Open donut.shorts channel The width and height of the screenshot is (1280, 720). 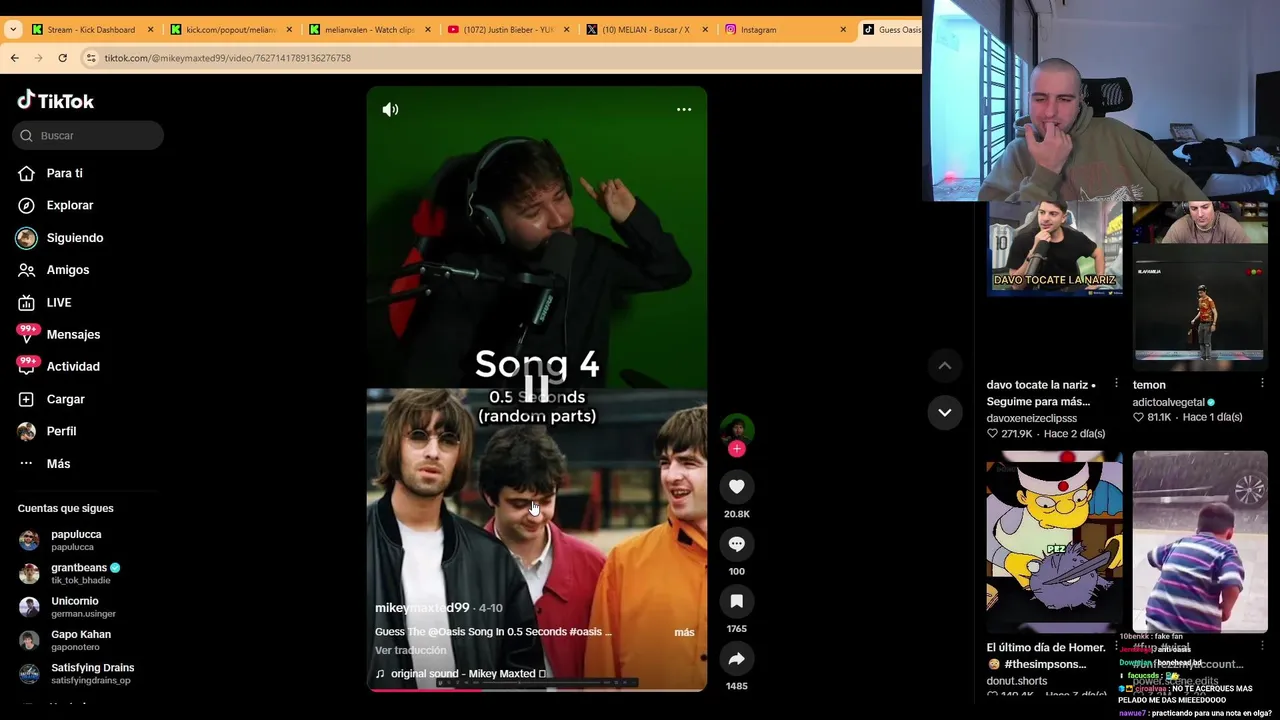click(1017, 681)
